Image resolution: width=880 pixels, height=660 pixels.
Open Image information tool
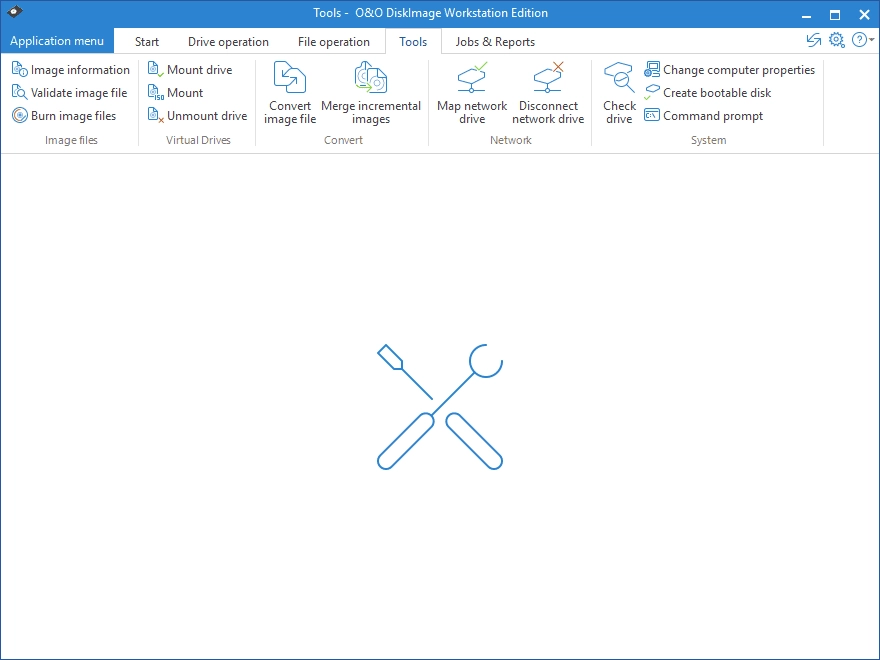(71, 70)
